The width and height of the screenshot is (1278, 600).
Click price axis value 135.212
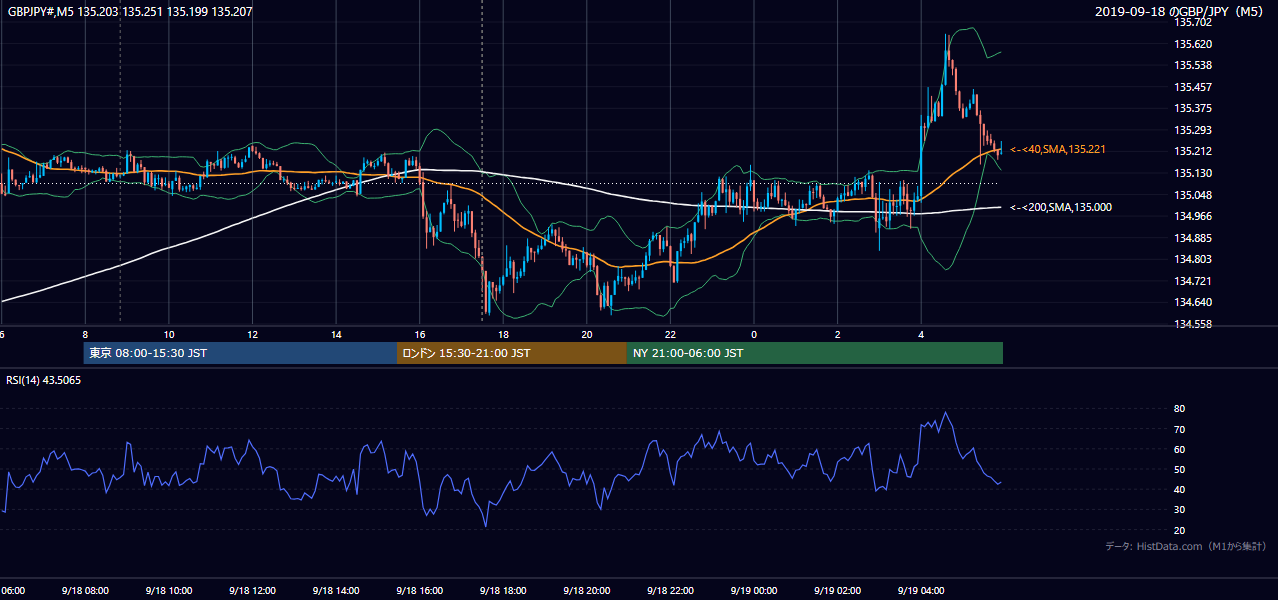click(x=1193, y=152)
